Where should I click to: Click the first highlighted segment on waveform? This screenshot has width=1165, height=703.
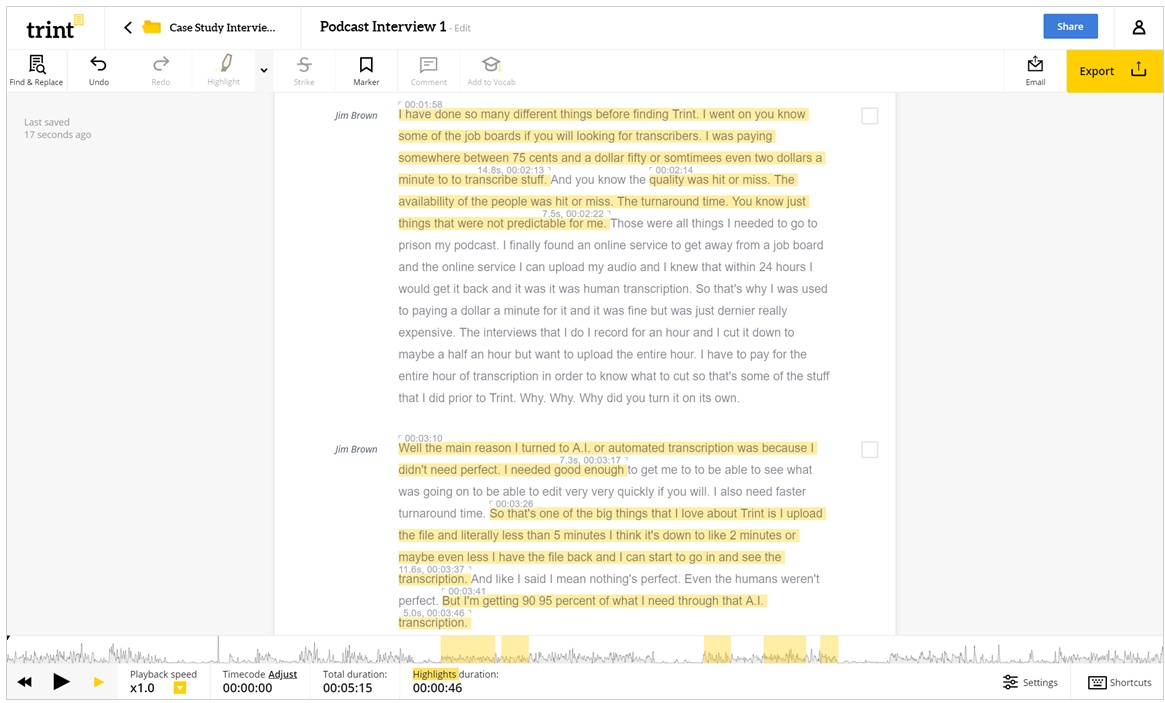click(x=467, y=649)
